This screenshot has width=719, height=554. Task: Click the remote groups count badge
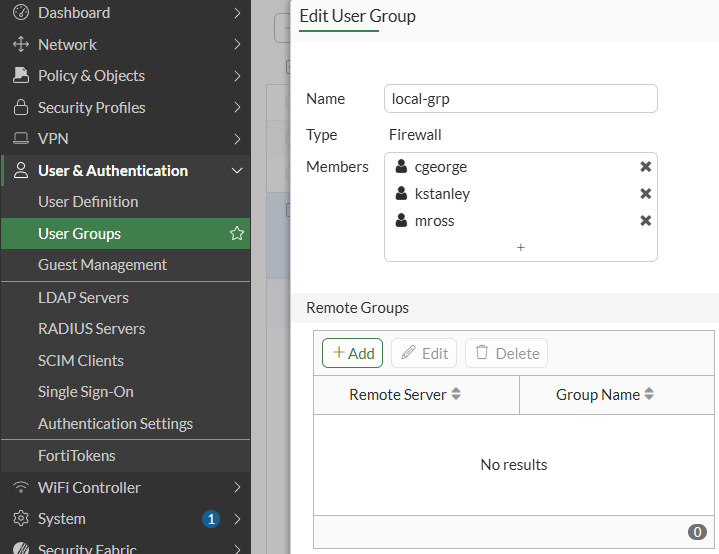click(x=697, y=532)
